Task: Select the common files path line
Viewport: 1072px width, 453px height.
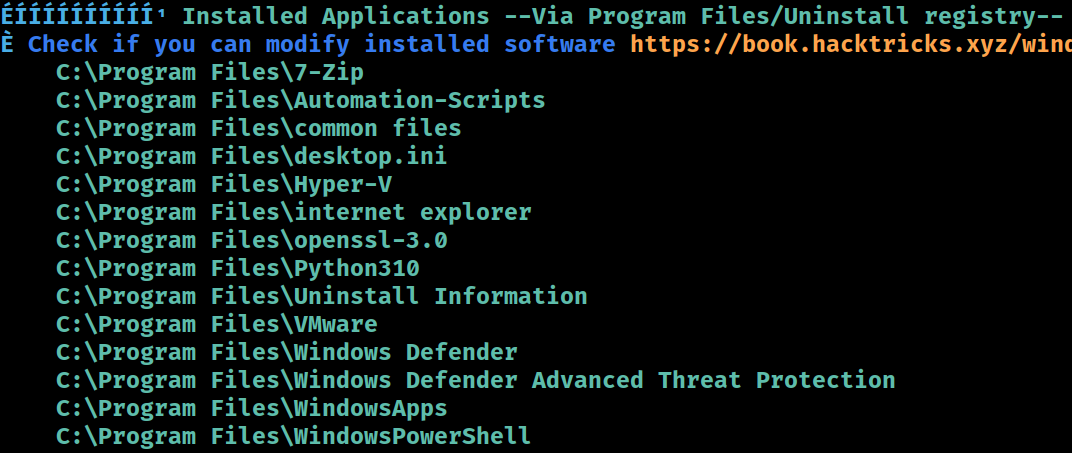Action: point(258,128)
